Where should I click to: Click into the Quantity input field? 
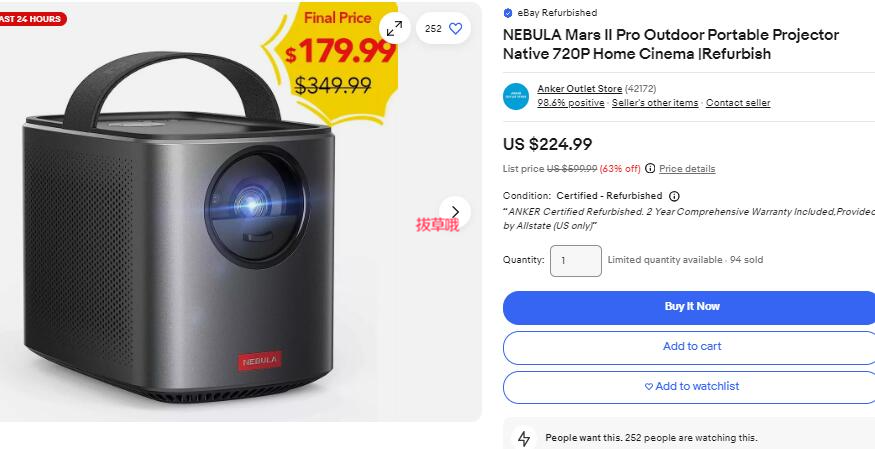click(576, 260)
